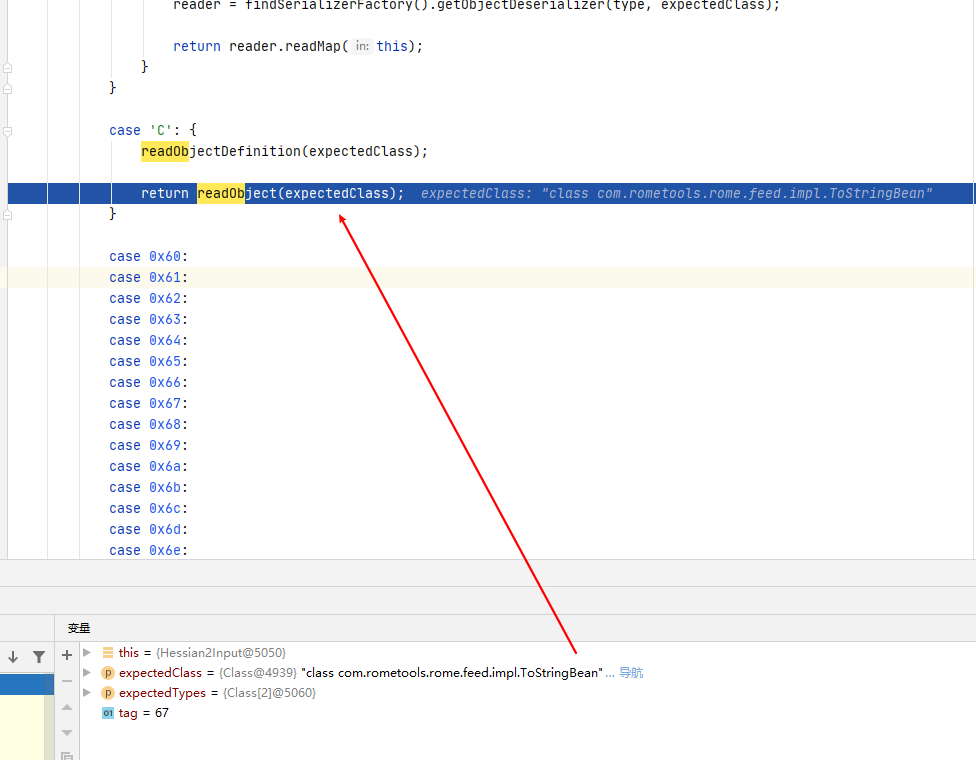This screenshot has width=976, height=760.
Task: Click the code line 'case 0x68:'
Action: [x=148, y=425]
